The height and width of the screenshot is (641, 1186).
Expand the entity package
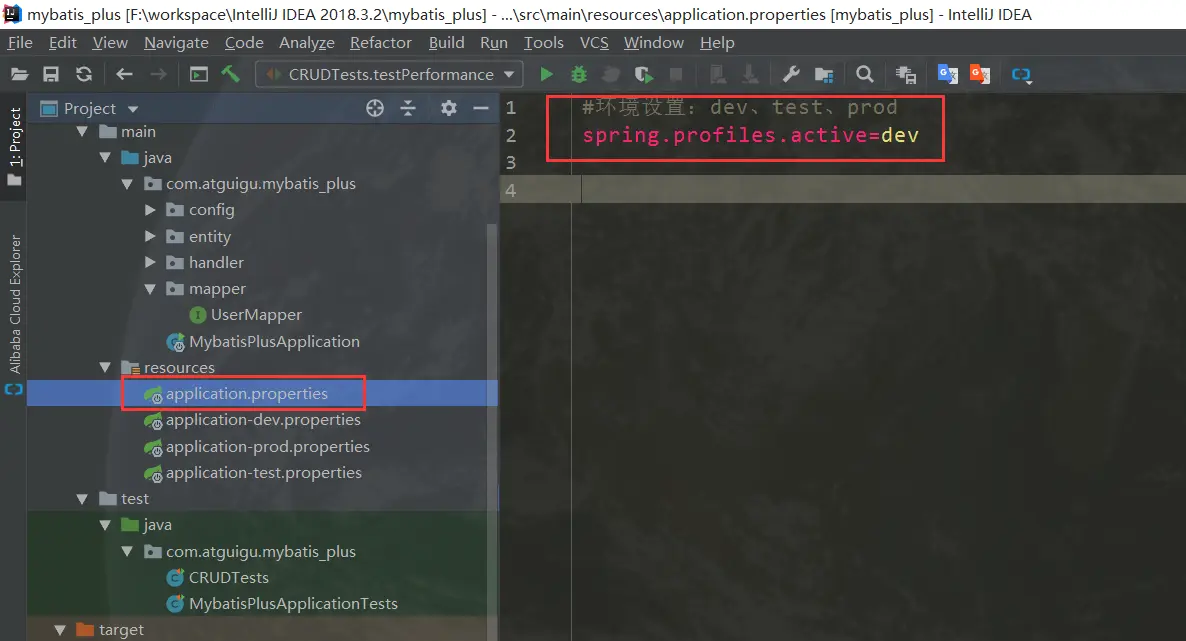[x=150, y=236]
